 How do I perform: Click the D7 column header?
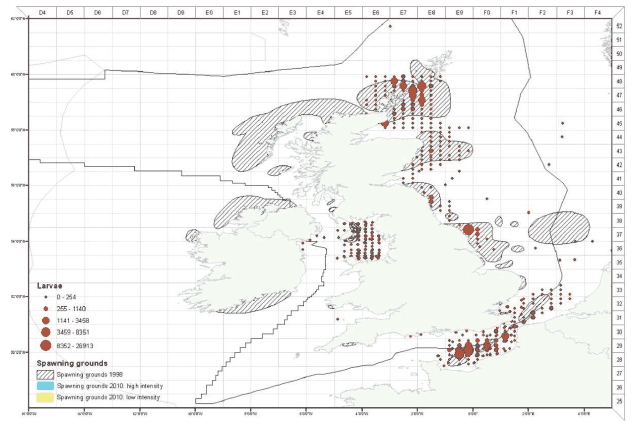[125, 13]
